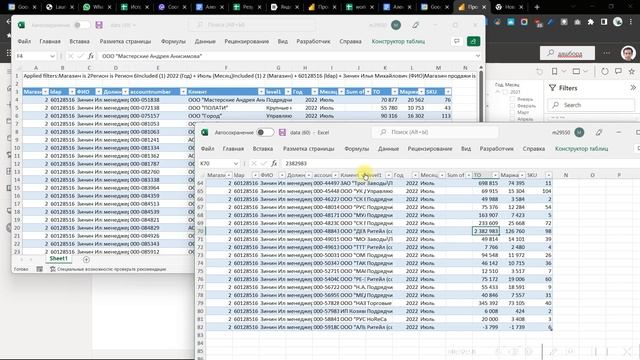Open Формулы tab in front Excel window

(356, 149)
